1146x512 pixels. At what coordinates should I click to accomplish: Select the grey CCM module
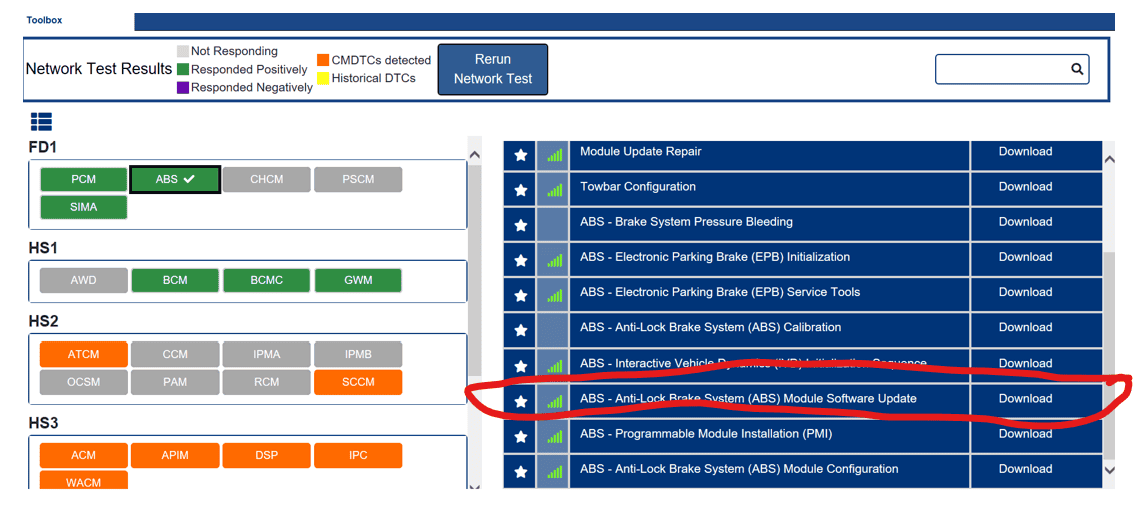(x=175, y=354)
